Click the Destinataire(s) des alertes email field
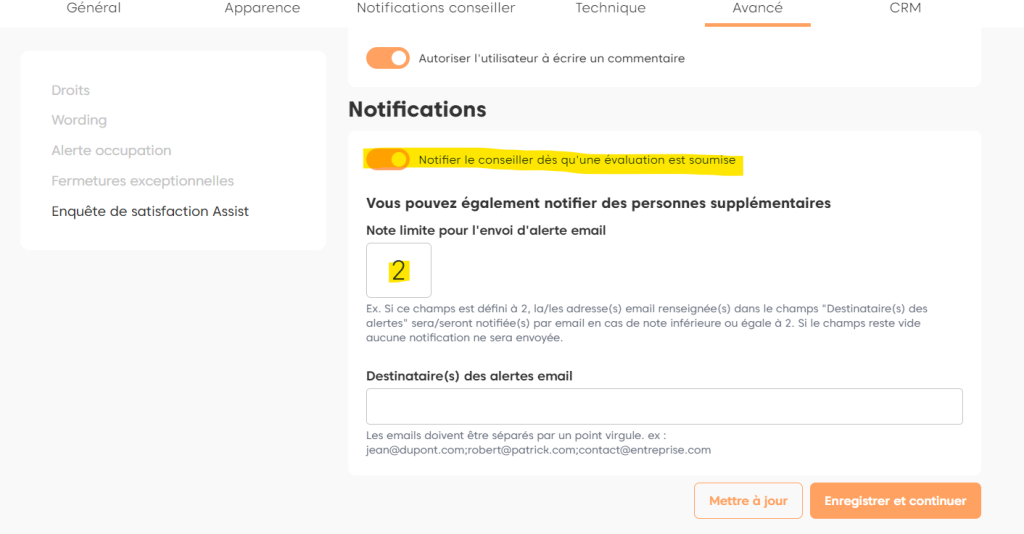Image resolution: width=1024 pixels, height=534 pixels. [664, 407]
